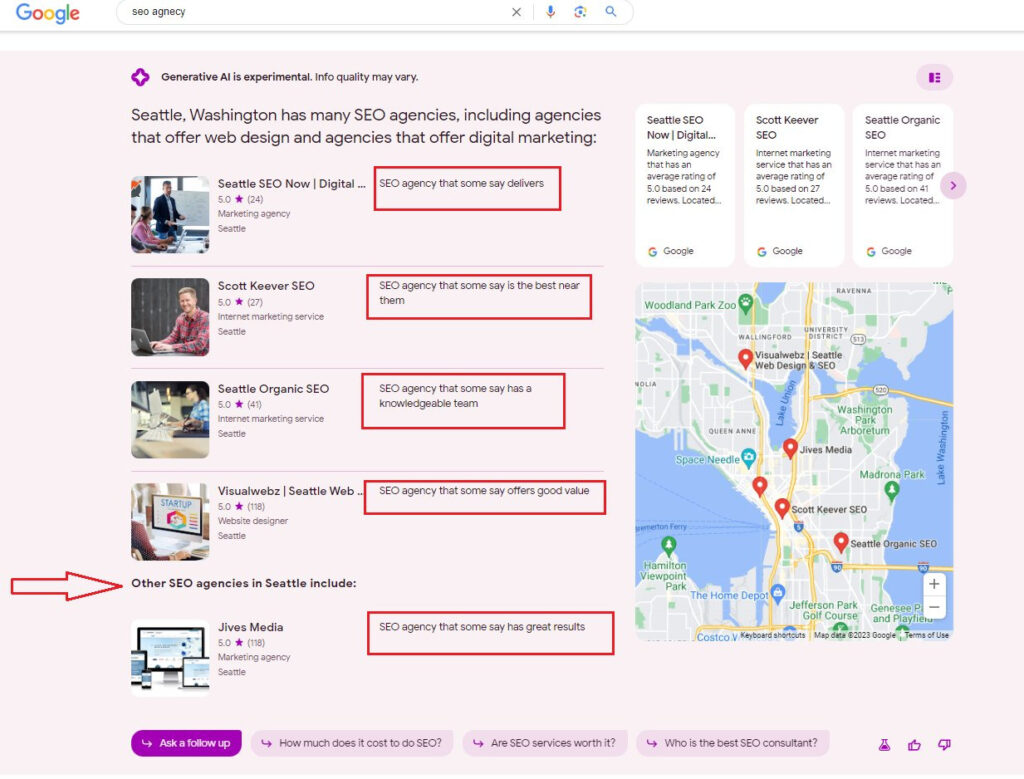
Task: Clear the search box with the X icon
Action: coord(517,12)
